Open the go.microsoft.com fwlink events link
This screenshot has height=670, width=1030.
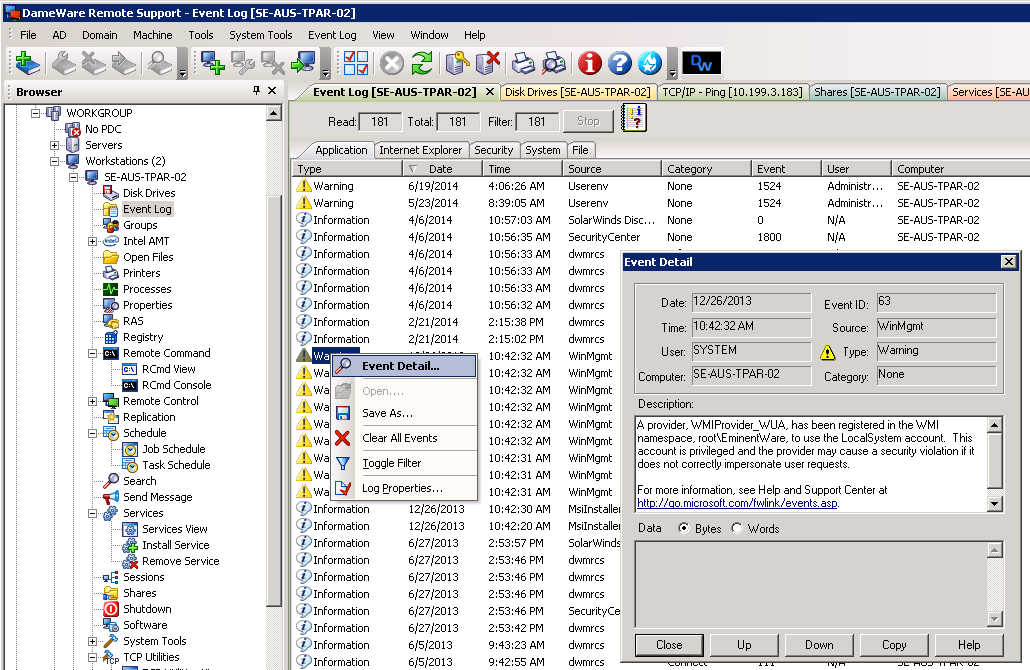point(737,503)
